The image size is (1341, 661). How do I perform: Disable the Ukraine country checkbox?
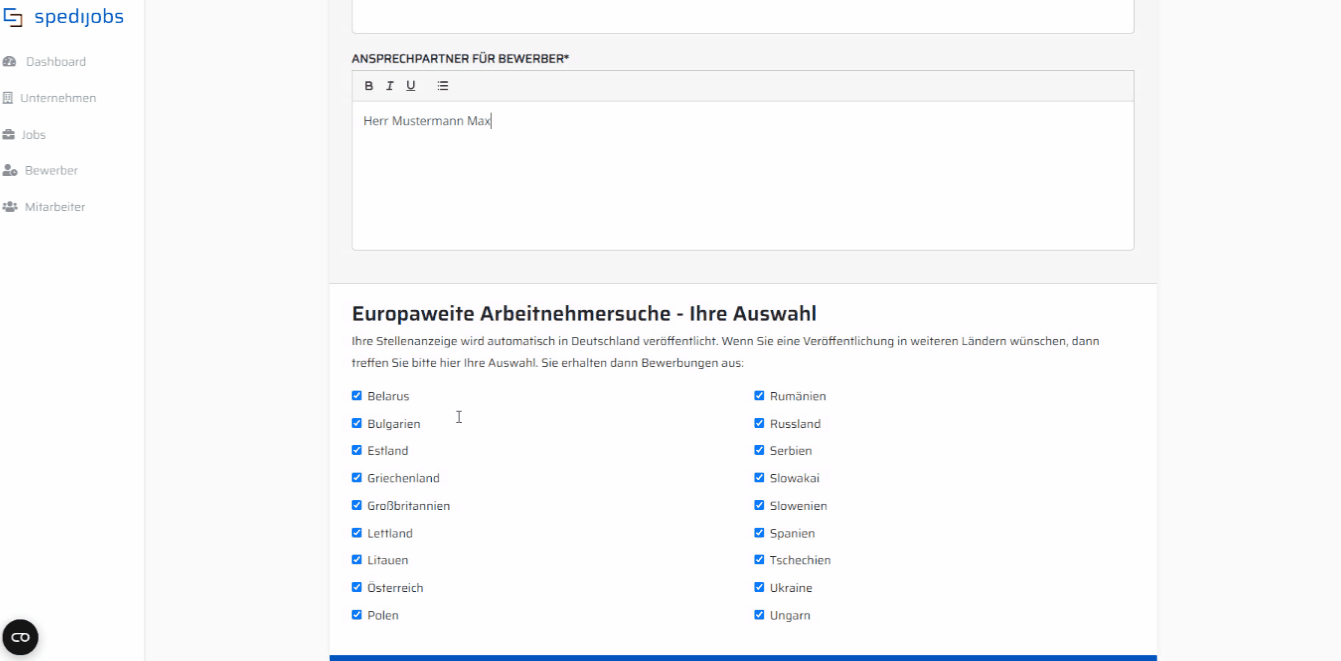(x=760, y=588)
